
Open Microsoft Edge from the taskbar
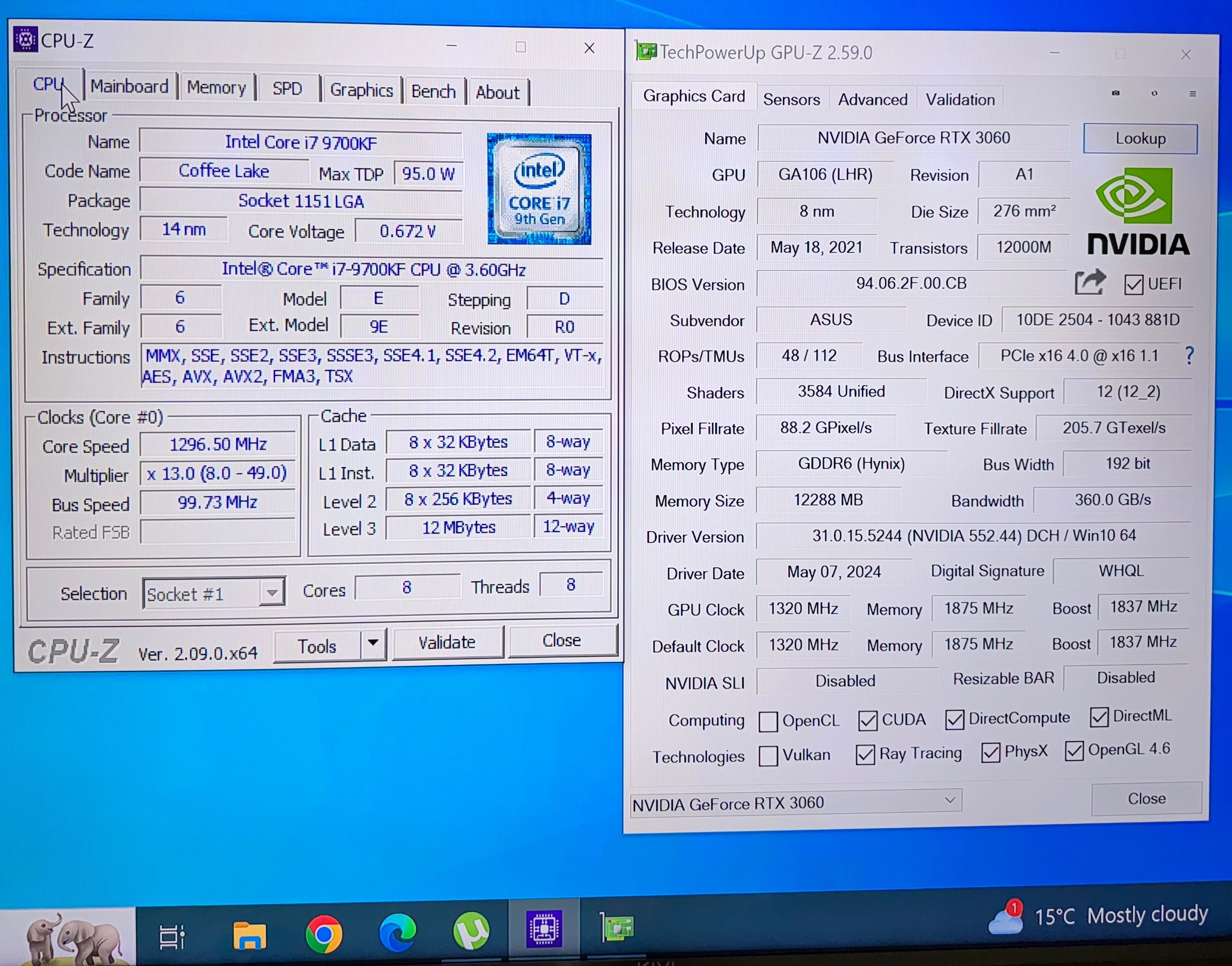click(x=398, y=932)
